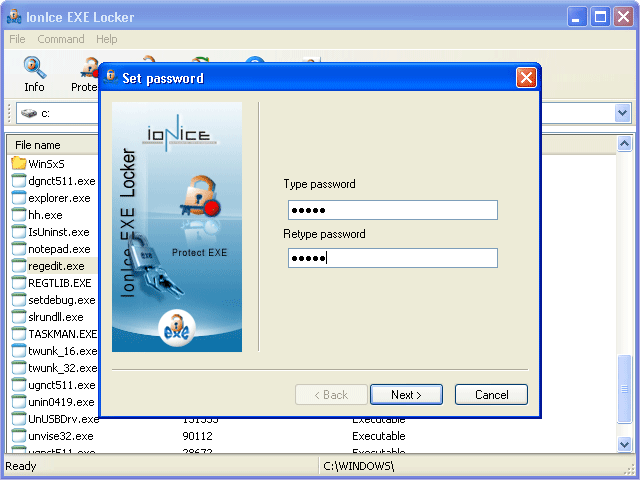This screenshot has height=480, width=640.
Task: Focus the Retype password field
Action: [393, 258]
